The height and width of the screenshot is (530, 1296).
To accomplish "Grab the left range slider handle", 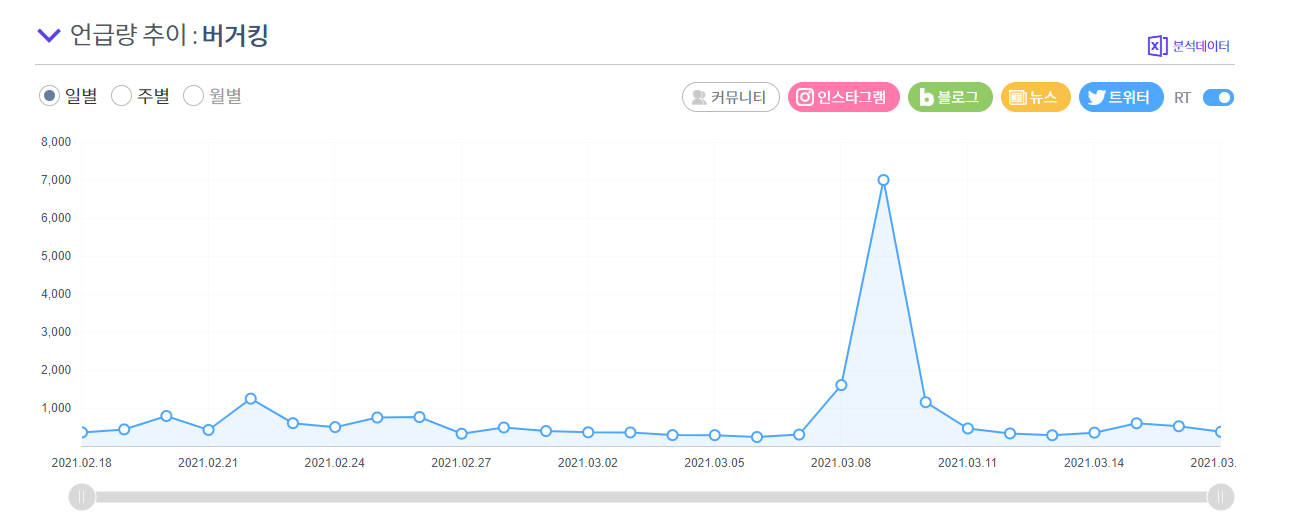I will click(82, 496).
